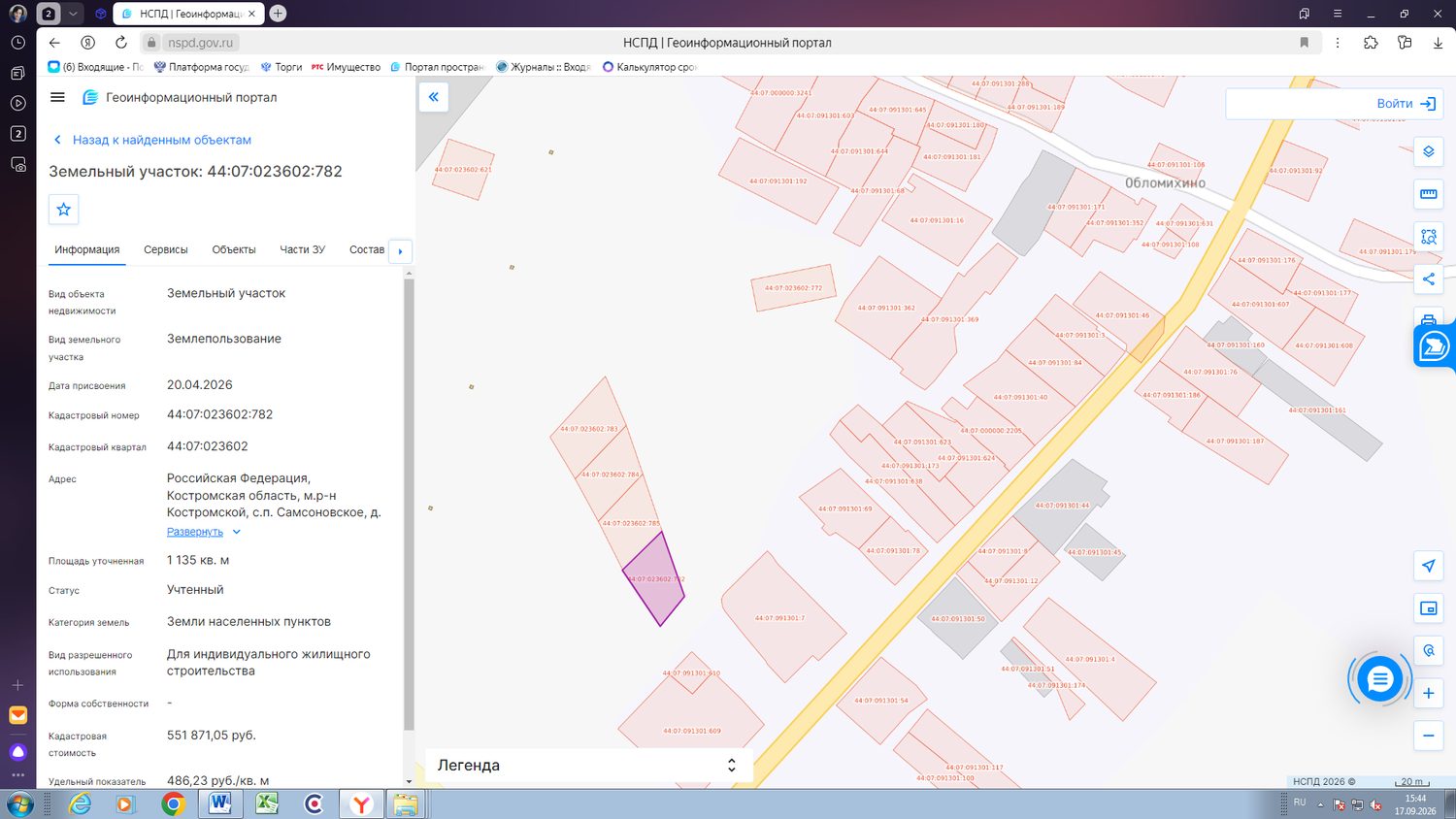Open the Состав tab
The width and height of the screenshot is (1456, 819).
(367, 249)
